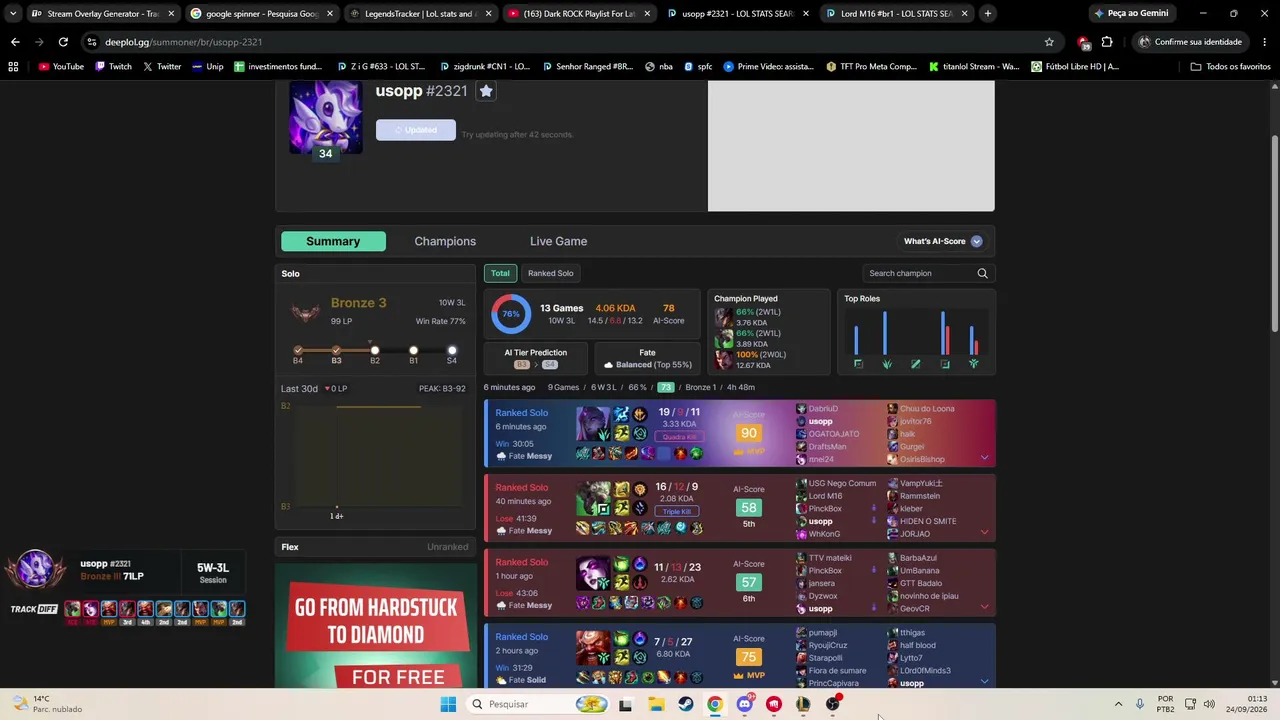1280x720 pixels.
Task: Click the jungle role icon under Top Roles
Action: (x=887, y=364)
